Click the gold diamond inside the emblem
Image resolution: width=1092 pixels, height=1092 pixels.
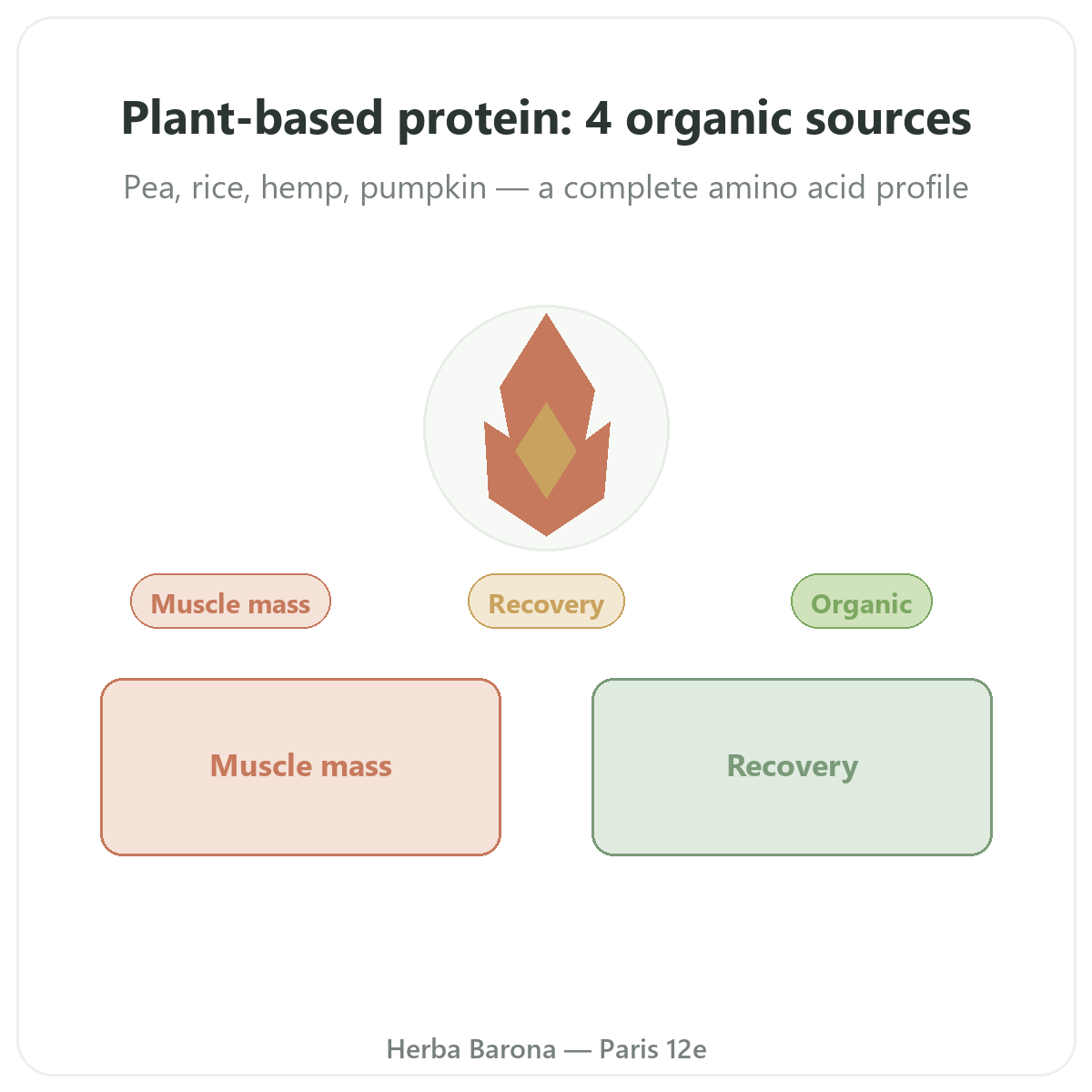[x=546, y=450]
